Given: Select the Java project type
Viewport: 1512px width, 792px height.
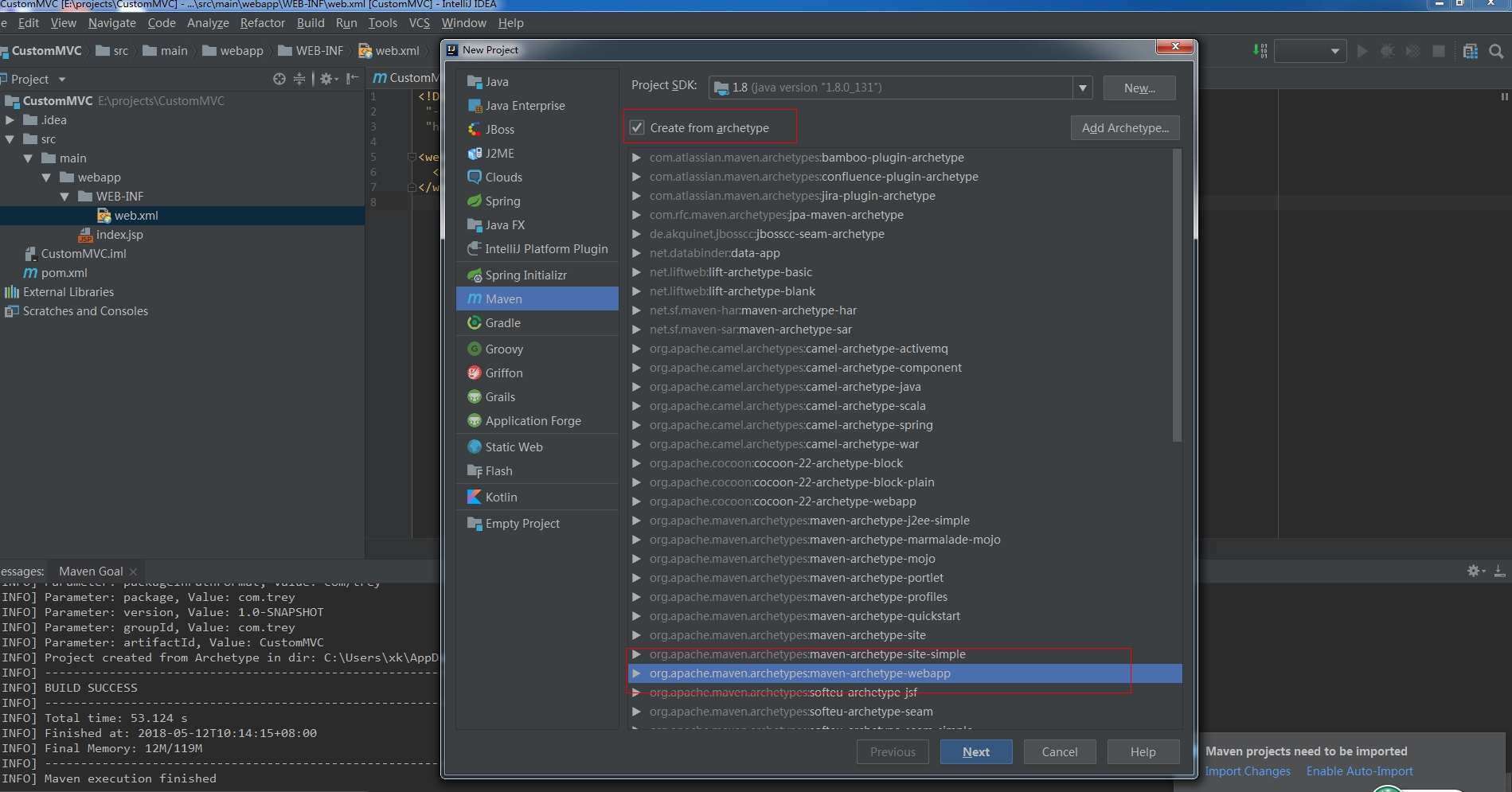Looking at the screenshot, I should (537, 82).
